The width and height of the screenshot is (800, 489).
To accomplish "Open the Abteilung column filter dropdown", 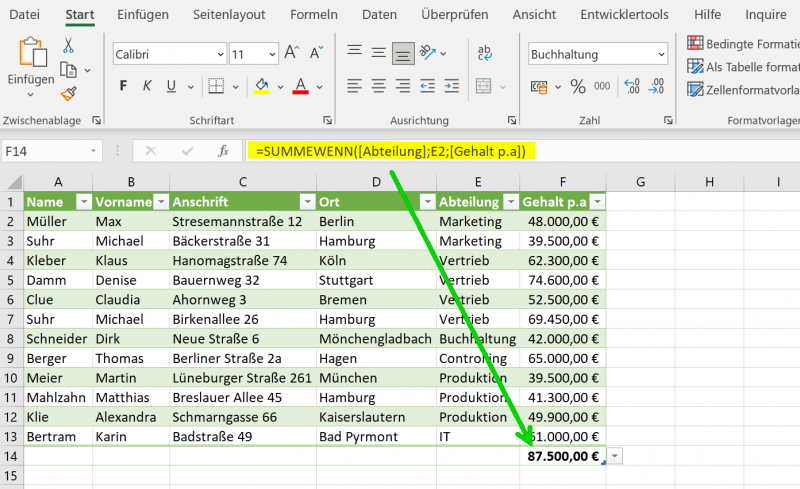I will pos(510,202).
